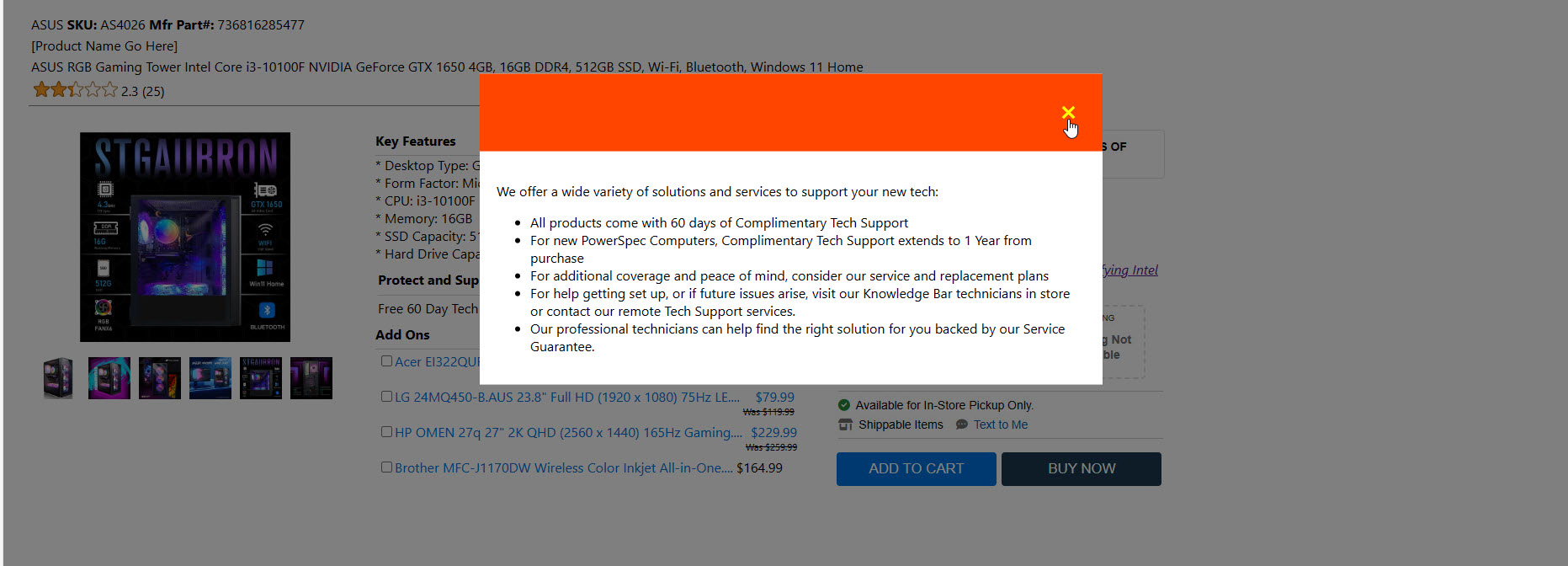Click the green availability checkmark icon

[844, 405]
